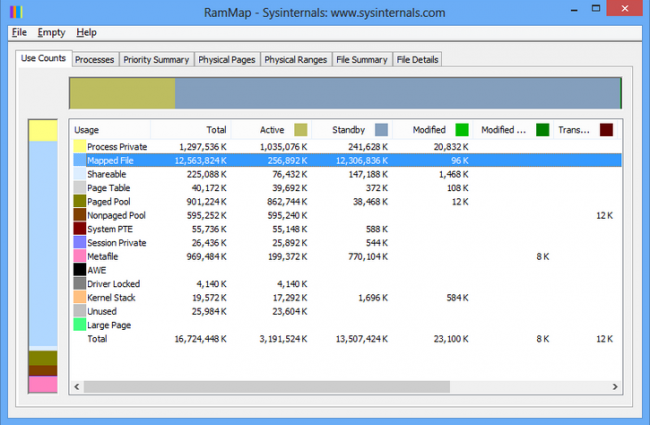Select the highlighted Mapped File row
The width and height of the screenshot is (650, 425).
[347, 160]
